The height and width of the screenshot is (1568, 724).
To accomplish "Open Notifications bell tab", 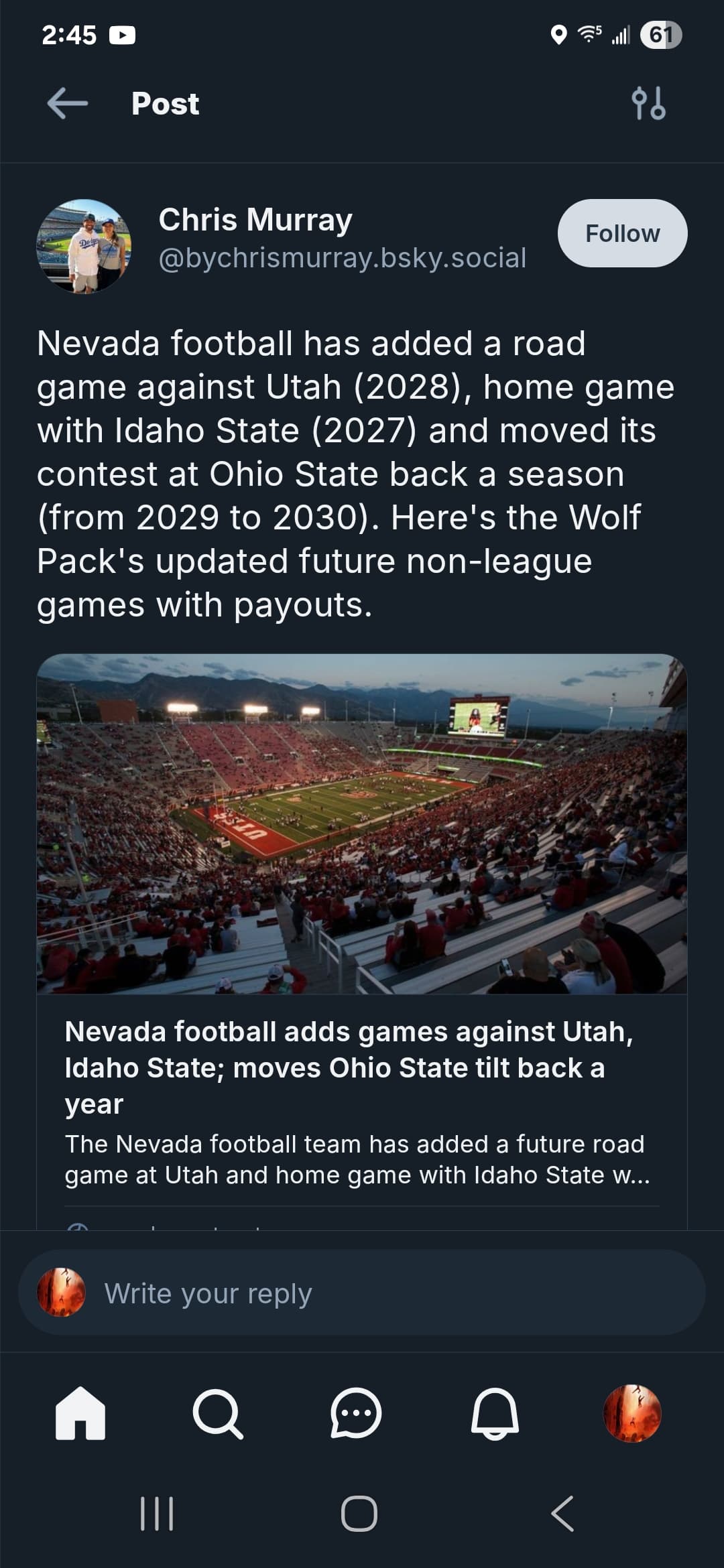I will coord(495,1413).
